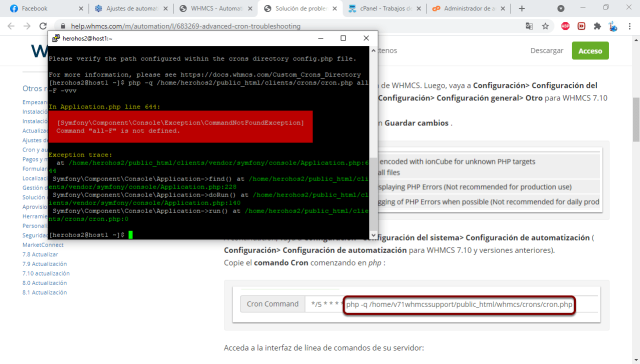Click the tab search circle icon in title bar
Image resolution: width=640 pixels, height=364 pixels.
(x=561, y=8)
